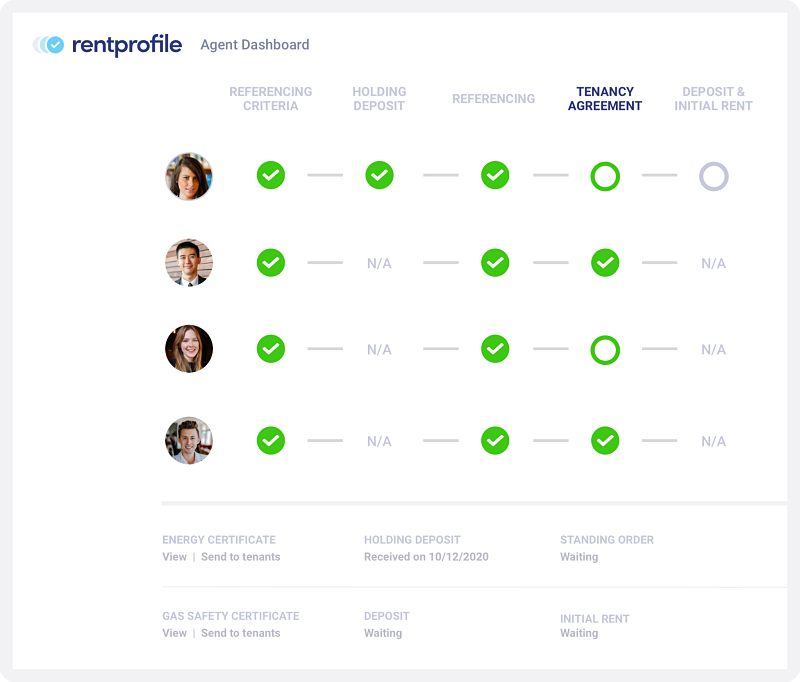Click fourth tenant's Referencing Criteria checkmark
The width and height of the screenshot is (800, 682).
(270, 440)
